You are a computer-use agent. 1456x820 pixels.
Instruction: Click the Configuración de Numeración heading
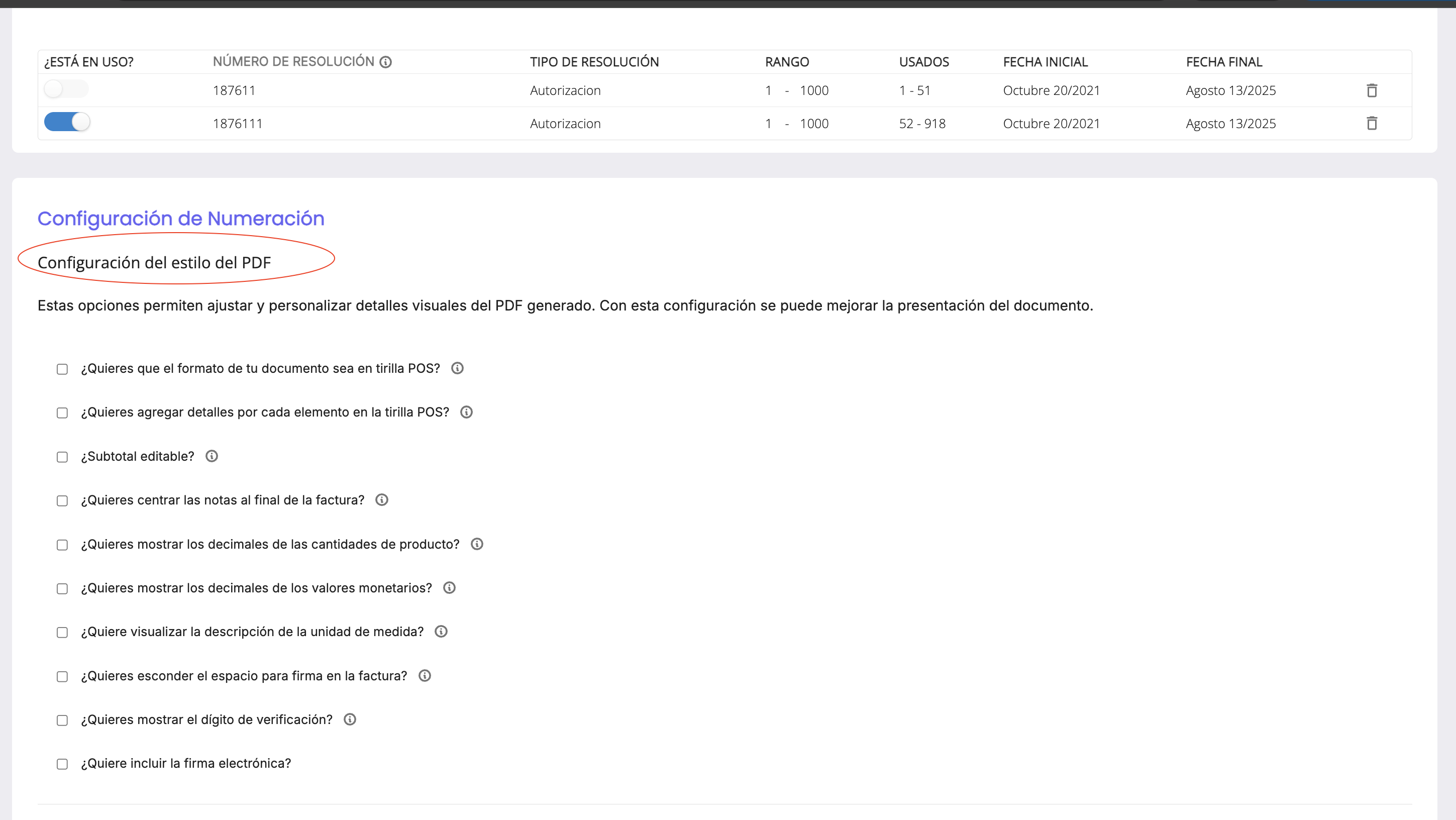tap(181, 219)
